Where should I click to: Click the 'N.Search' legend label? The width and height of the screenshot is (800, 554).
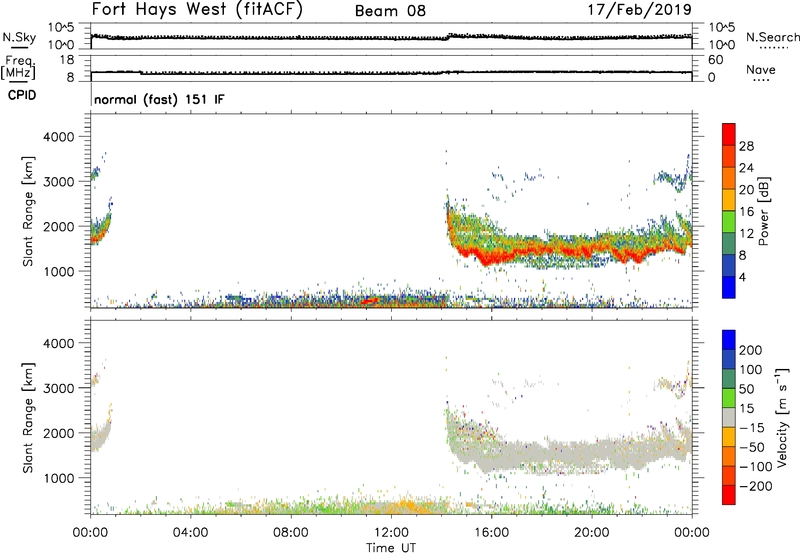pyautogui.click(x=772, y=37)
